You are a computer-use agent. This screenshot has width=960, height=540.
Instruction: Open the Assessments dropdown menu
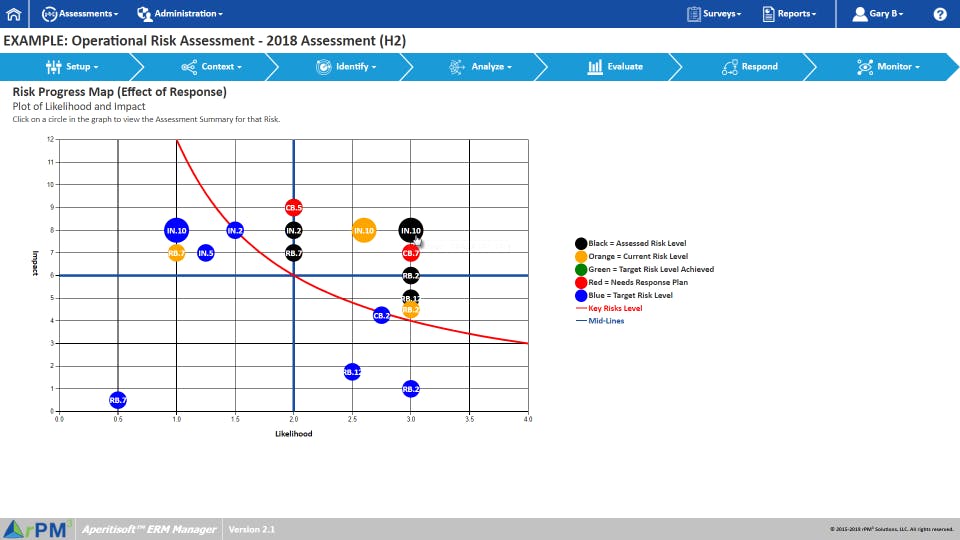pos(80,13)
